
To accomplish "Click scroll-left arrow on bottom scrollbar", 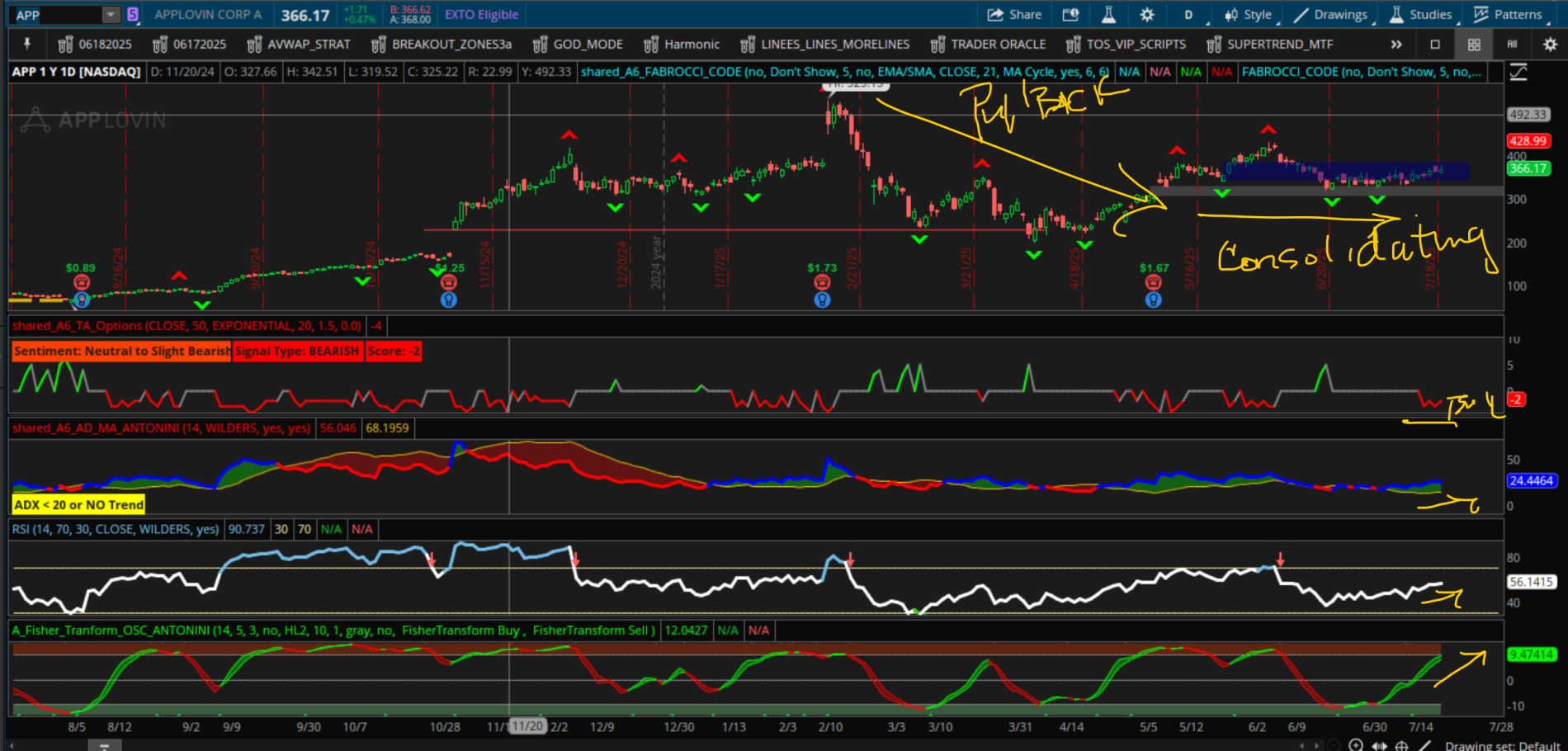I will click(x=1302, y=745).
